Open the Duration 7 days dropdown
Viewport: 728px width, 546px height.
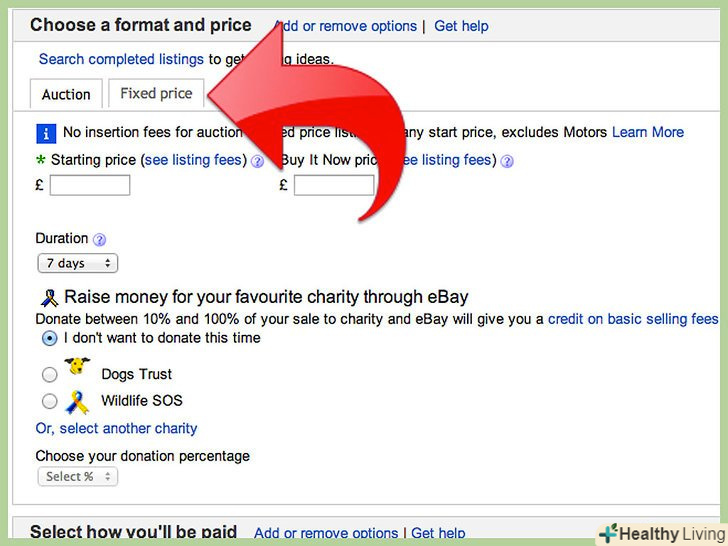[x=76, y=264]
